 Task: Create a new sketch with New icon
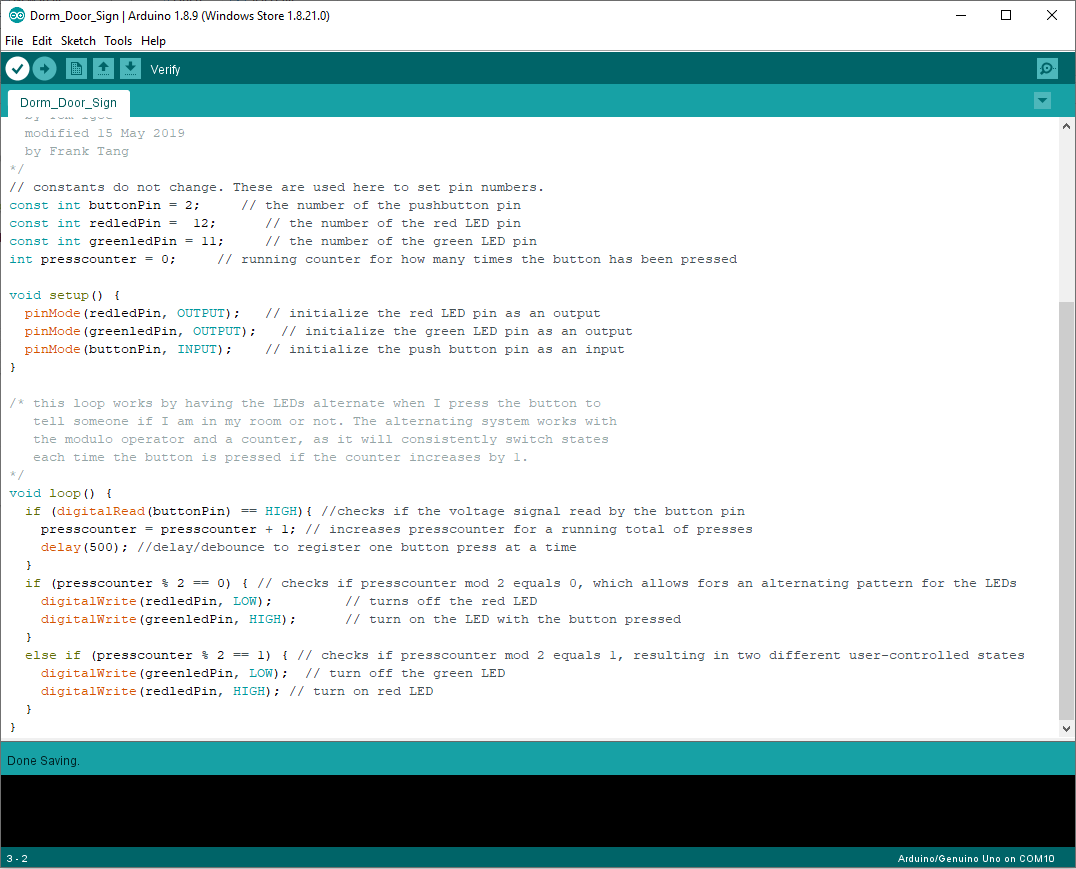point(76,68)
